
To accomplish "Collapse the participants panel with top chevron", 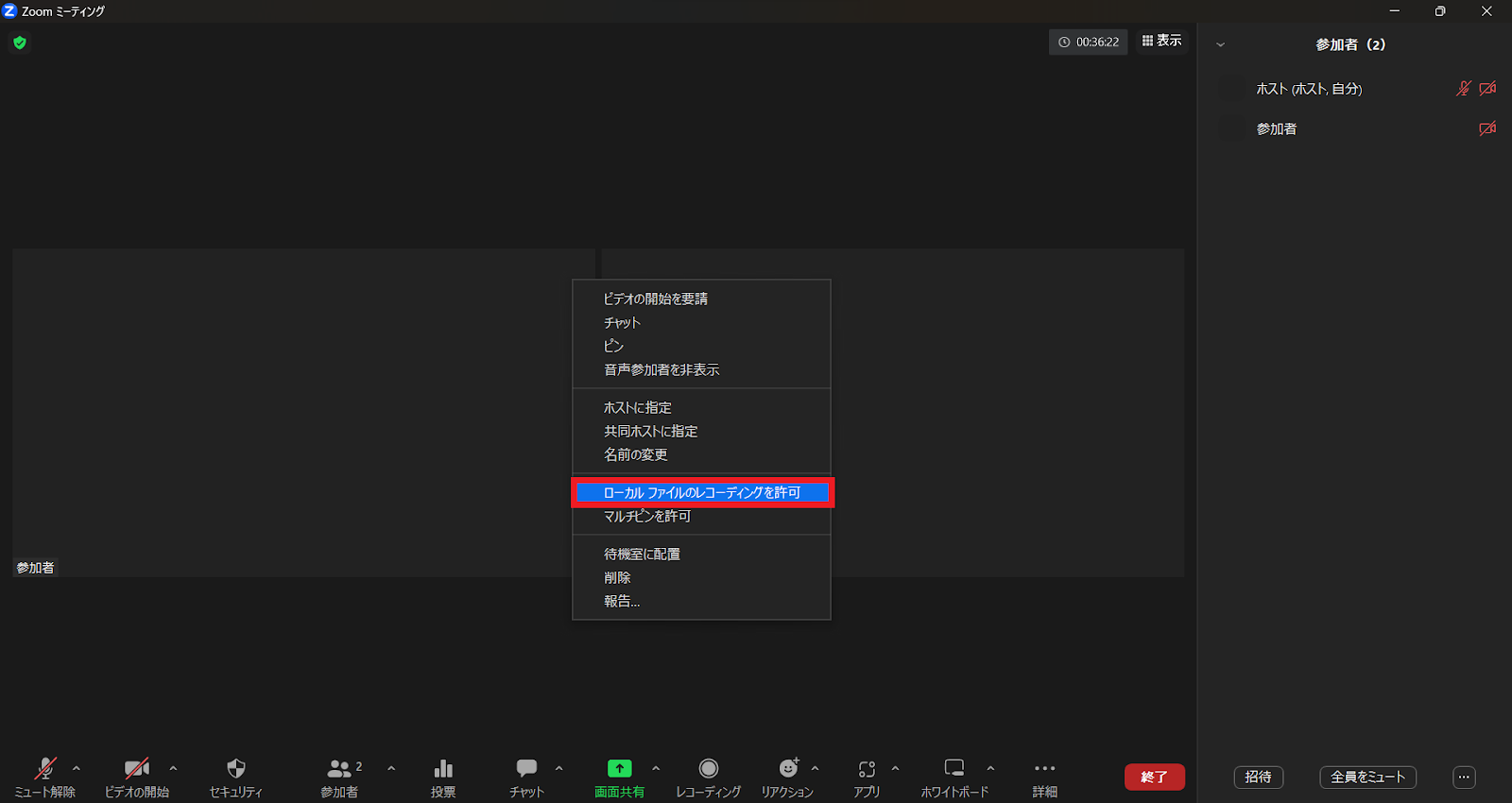I will click(1220, 44).
